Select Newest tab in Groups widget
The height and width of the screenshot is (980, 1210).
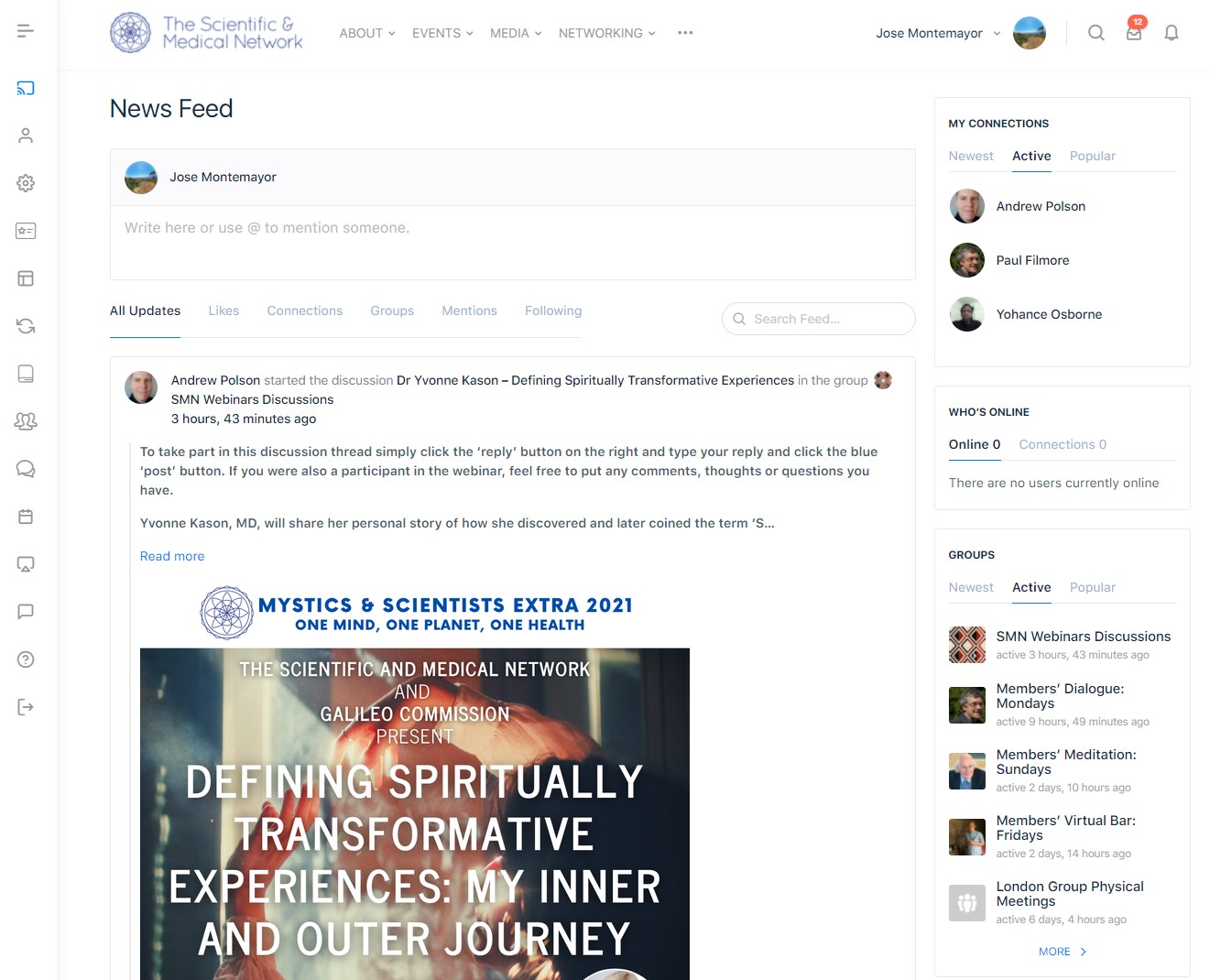[971, 587]
